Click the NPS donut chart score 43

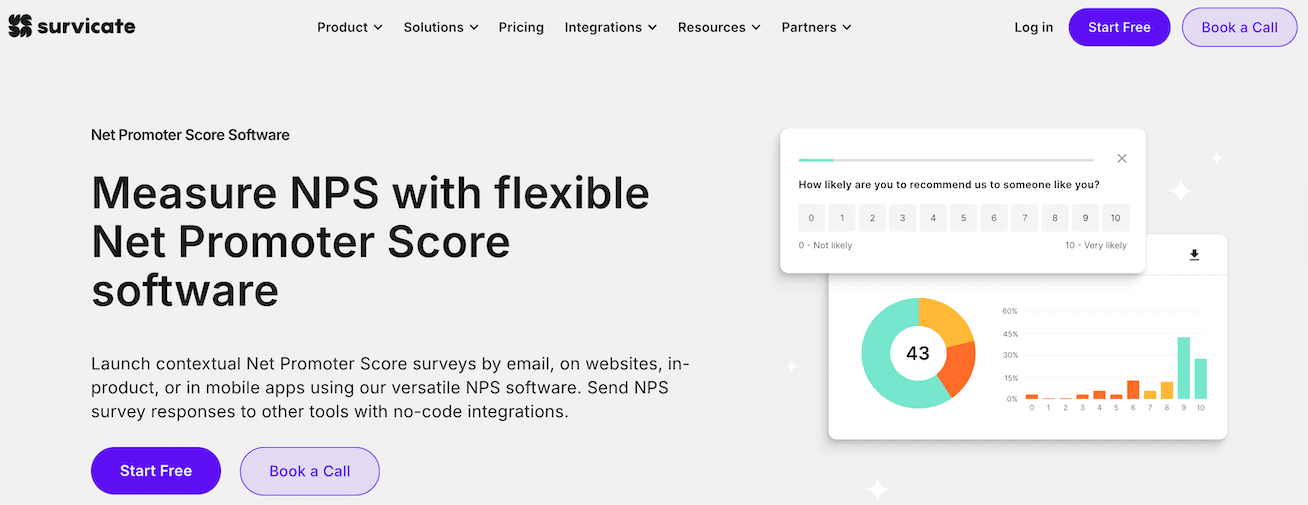pos(917,353)
